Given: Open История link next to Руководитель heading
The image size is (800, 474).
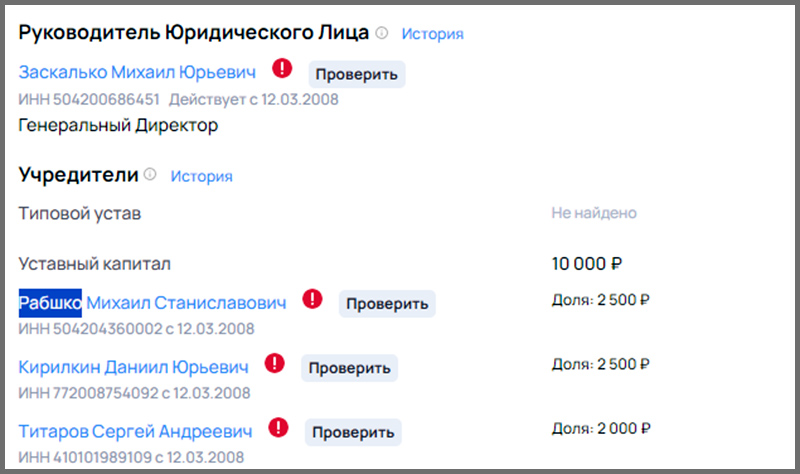Looking at the screenshot, I should [432, 34].
